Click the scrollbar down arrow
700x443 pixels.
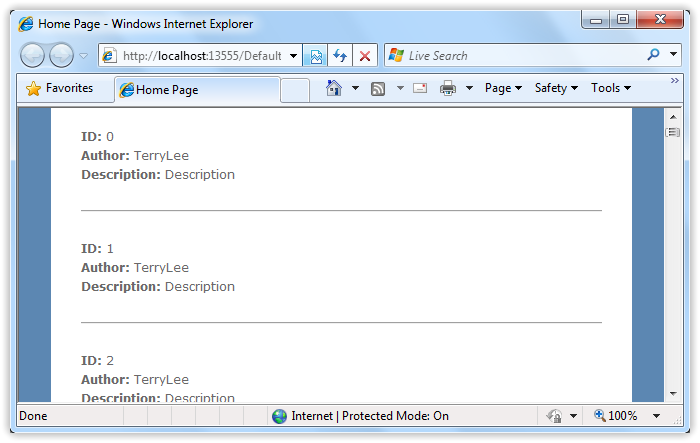pyautogui.click(x=673, y=394)
